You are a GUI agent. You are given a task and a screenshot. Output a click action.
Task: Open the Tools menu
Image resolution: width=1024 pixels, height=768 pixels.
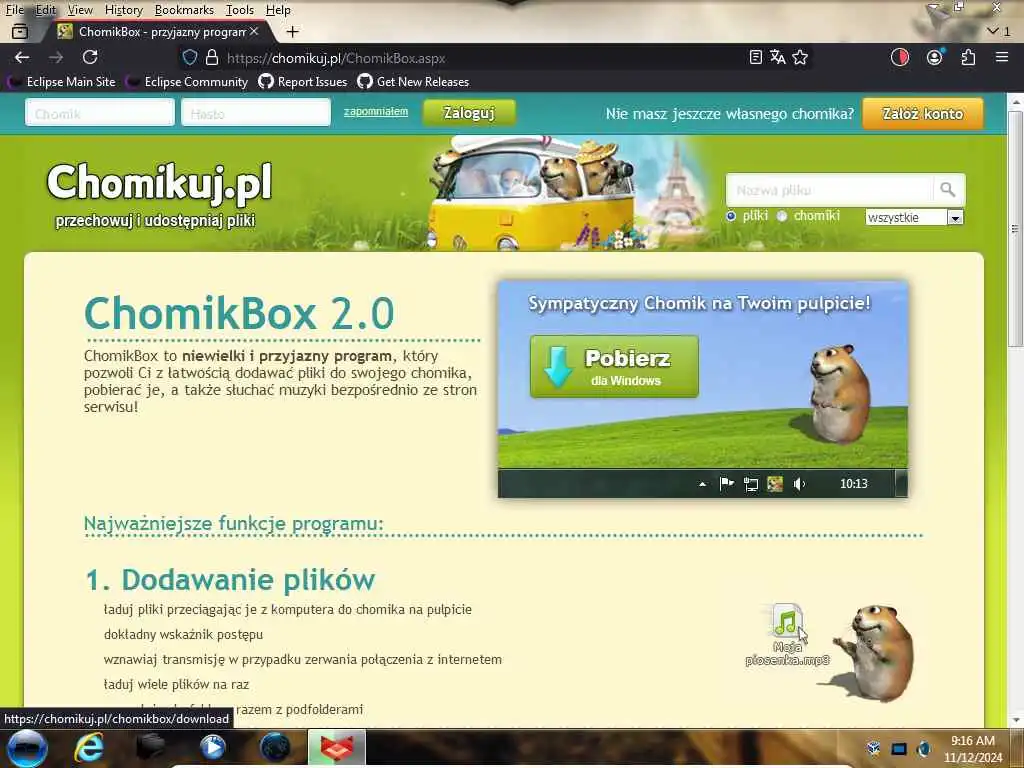[240, 10]
